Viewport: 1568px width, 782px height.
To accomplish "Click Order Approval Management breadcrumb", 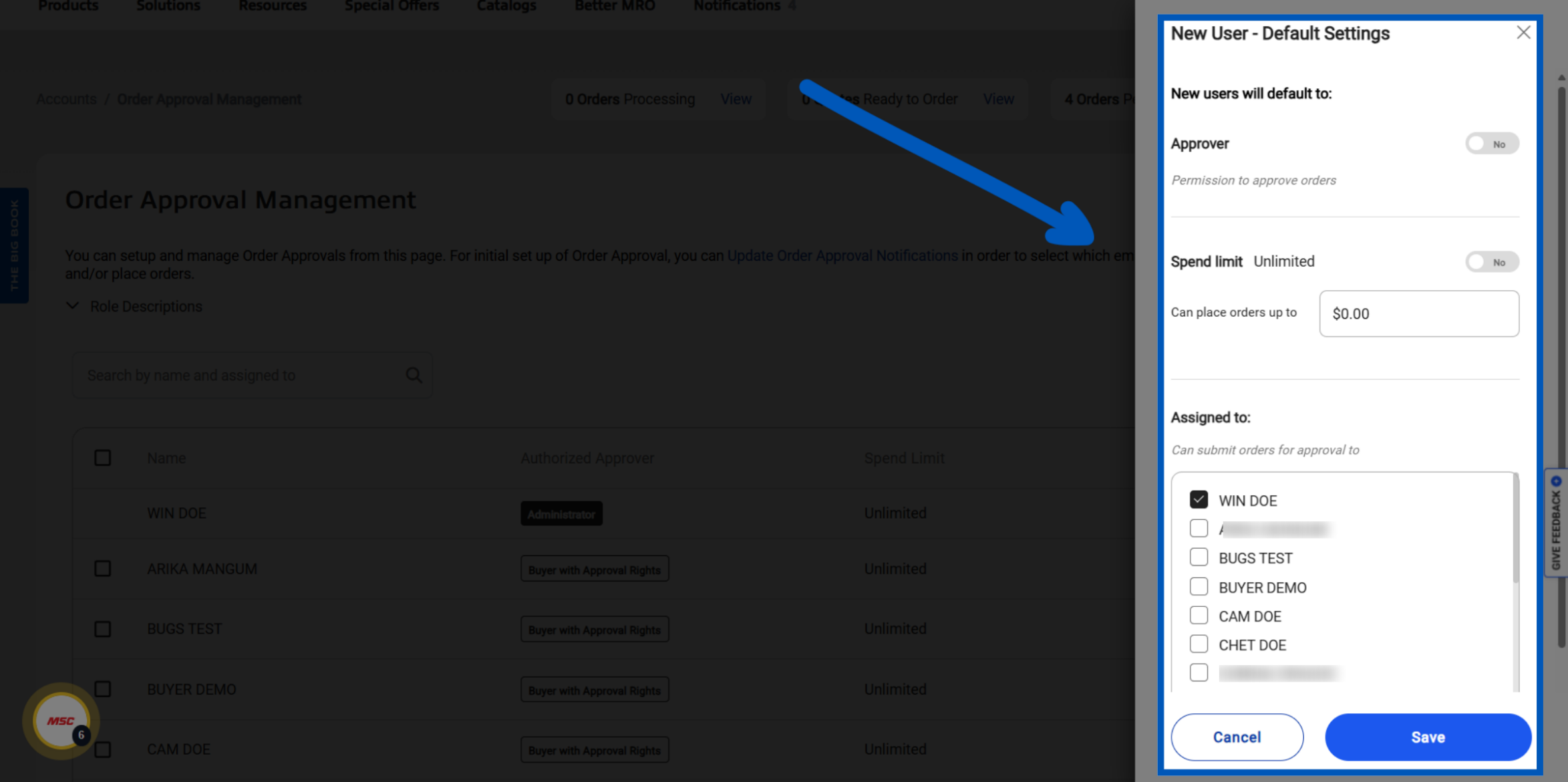I will 209,99.
